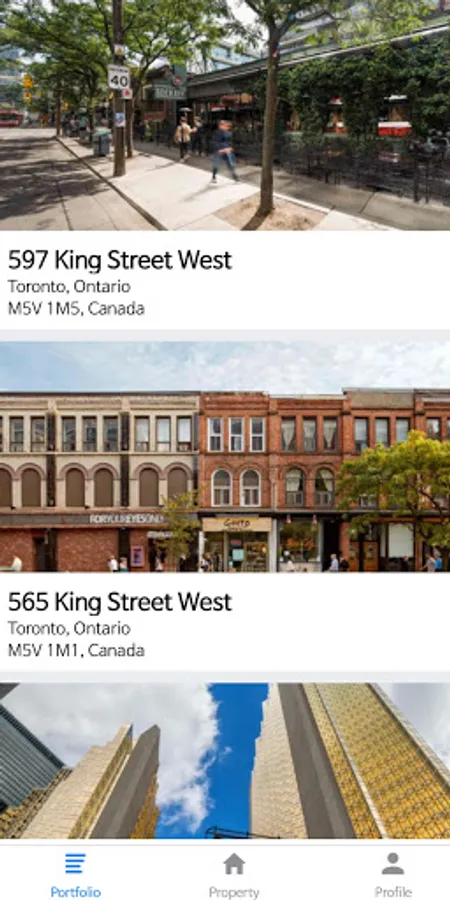Tap the Property house icon

coord(234,863)
